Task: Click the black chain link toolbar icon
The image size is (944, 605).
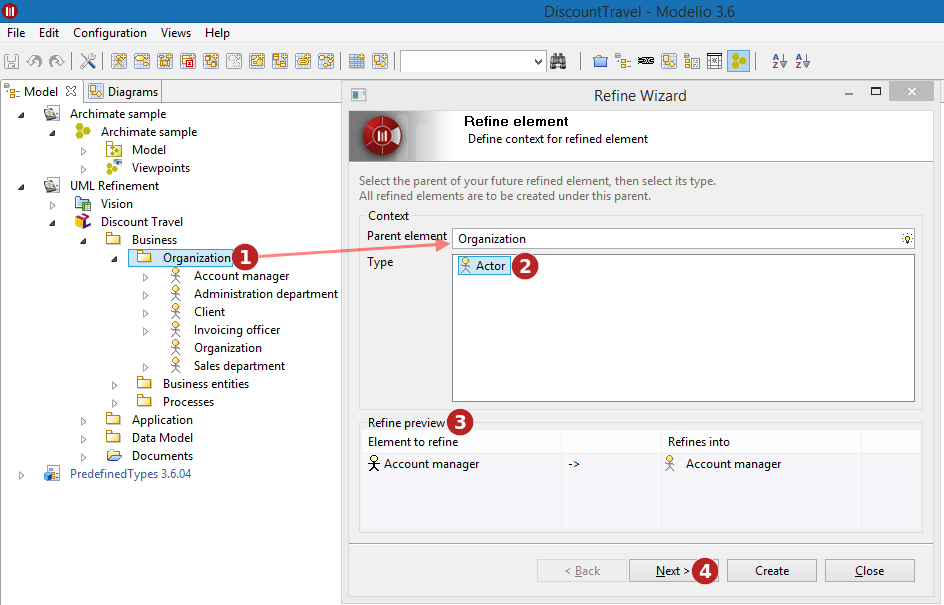Action: click(645, 61)
